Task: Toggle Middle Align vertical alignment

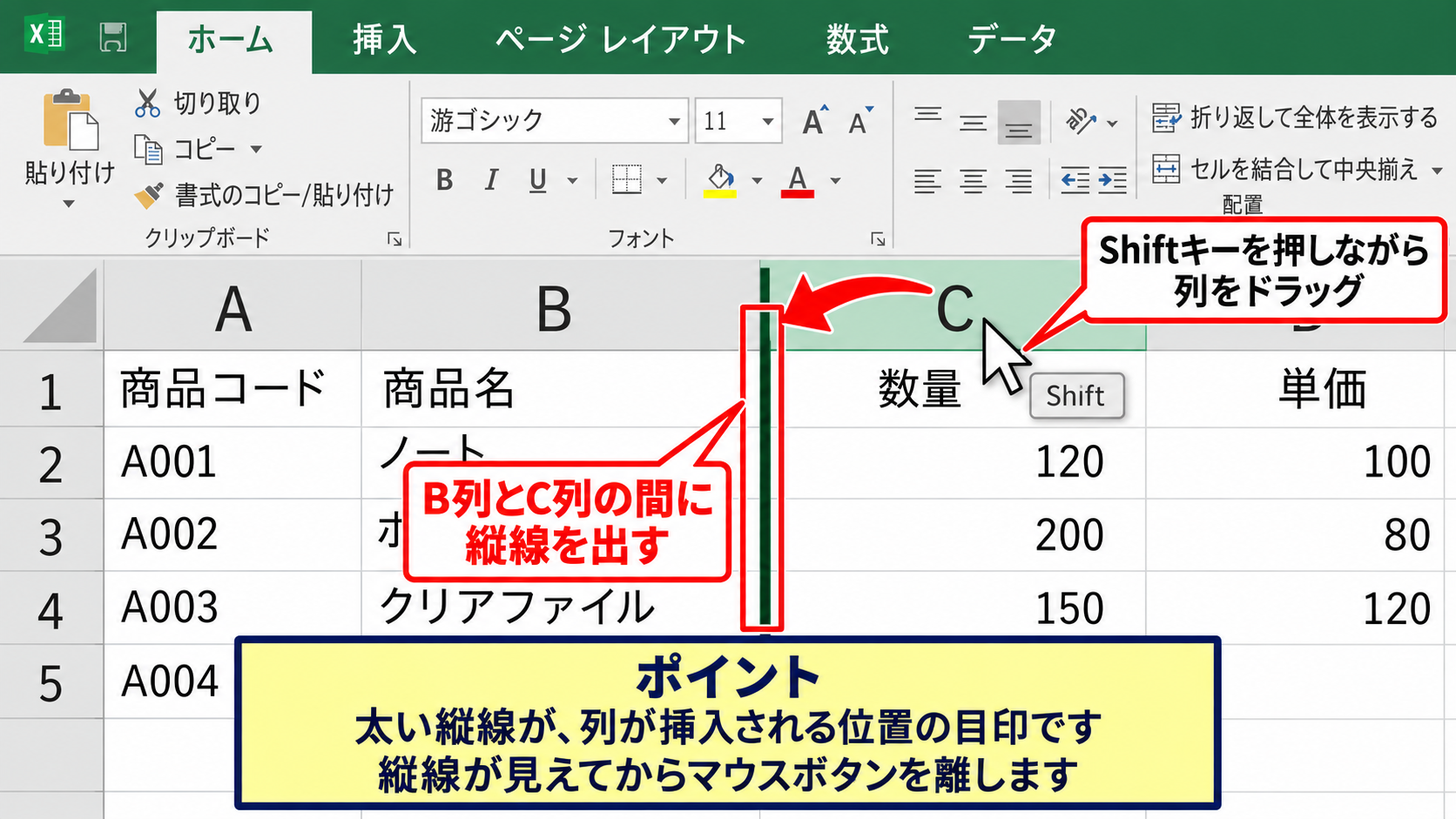Action: click(x=973, y=122)
